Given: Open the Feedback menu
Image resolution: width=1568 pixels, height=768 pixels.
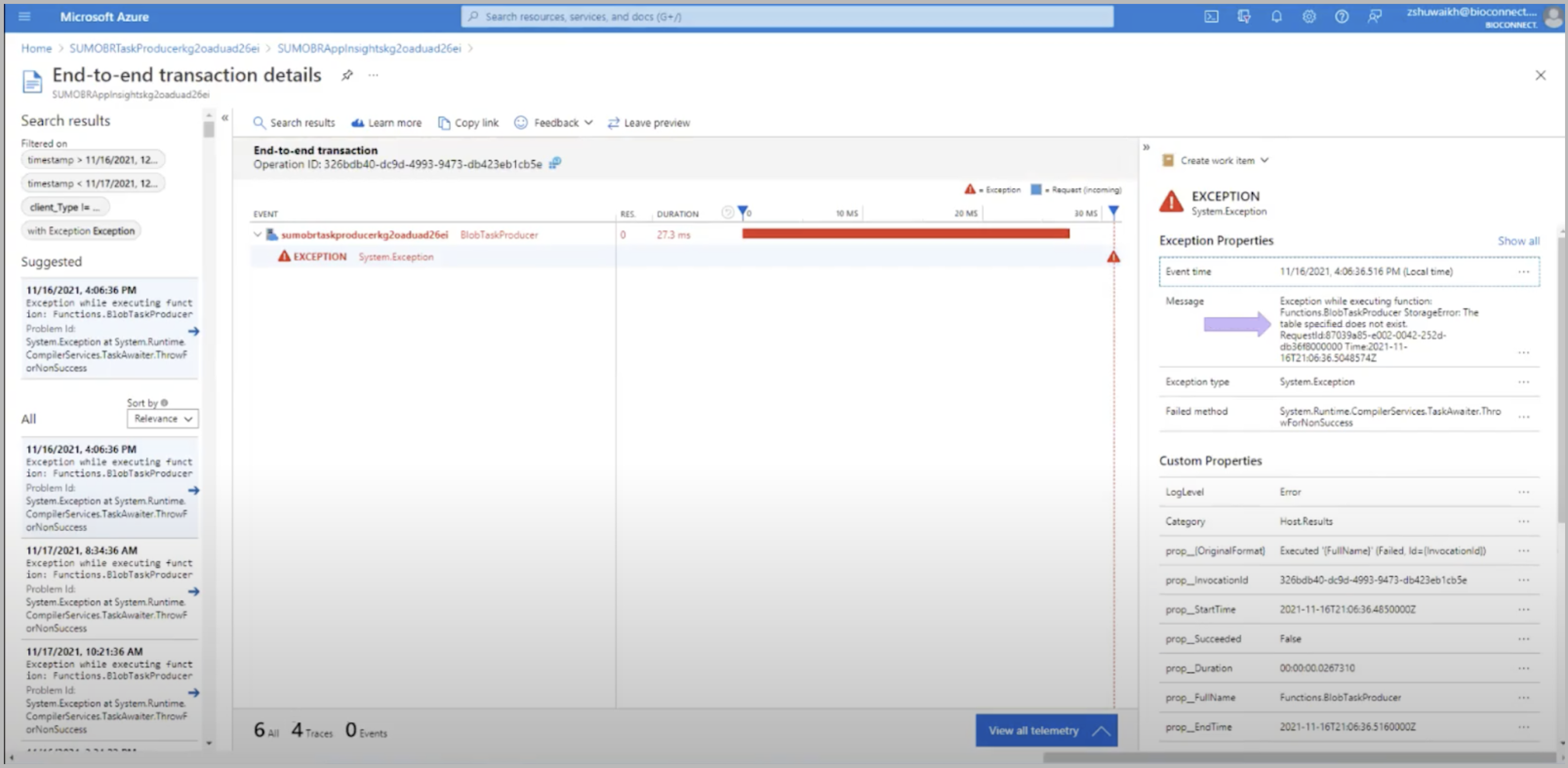Looking at the screenshot, I should tap(553, 123).
